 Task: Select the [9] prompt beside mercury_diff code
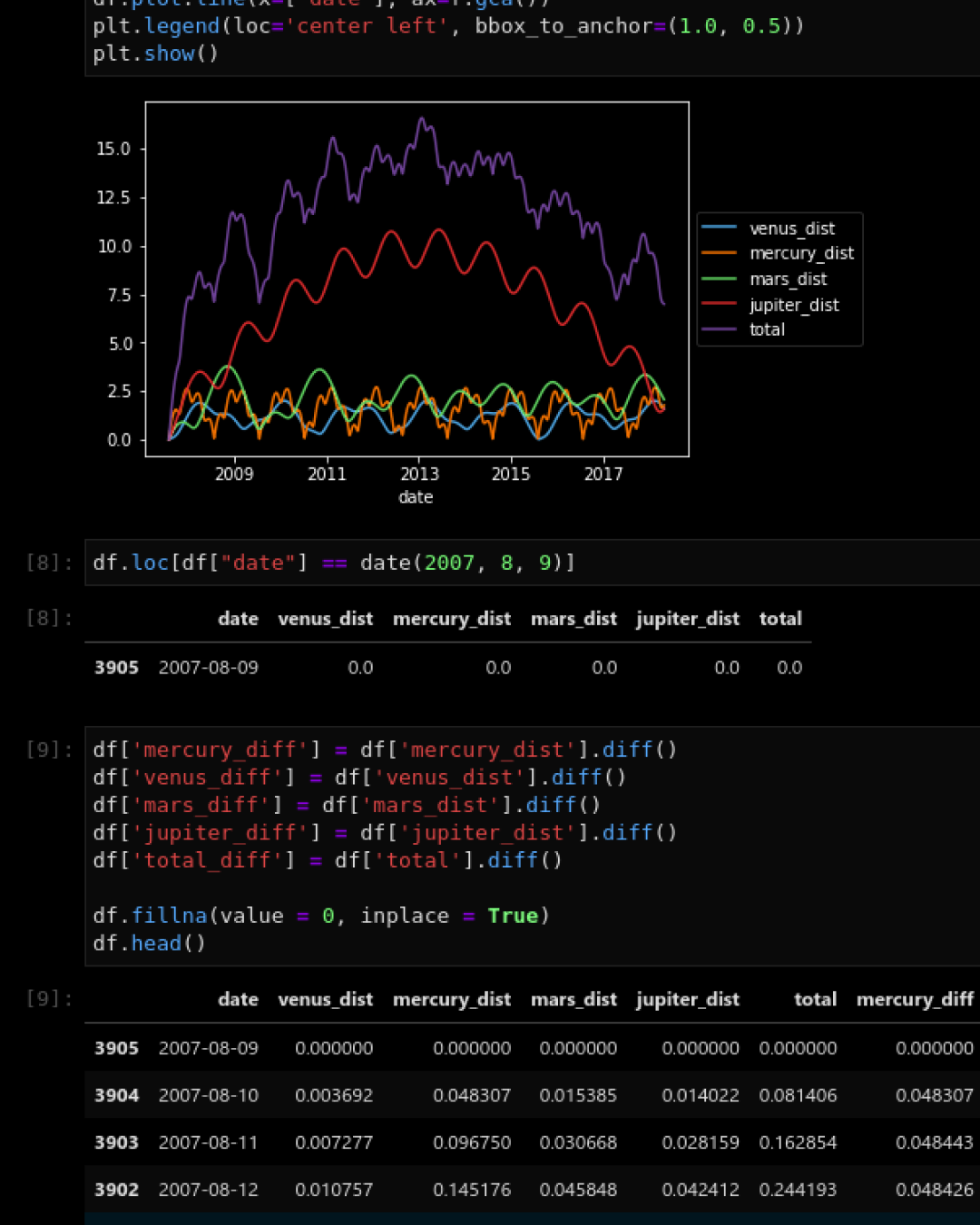pyautogui.click(x=49, y=750)
